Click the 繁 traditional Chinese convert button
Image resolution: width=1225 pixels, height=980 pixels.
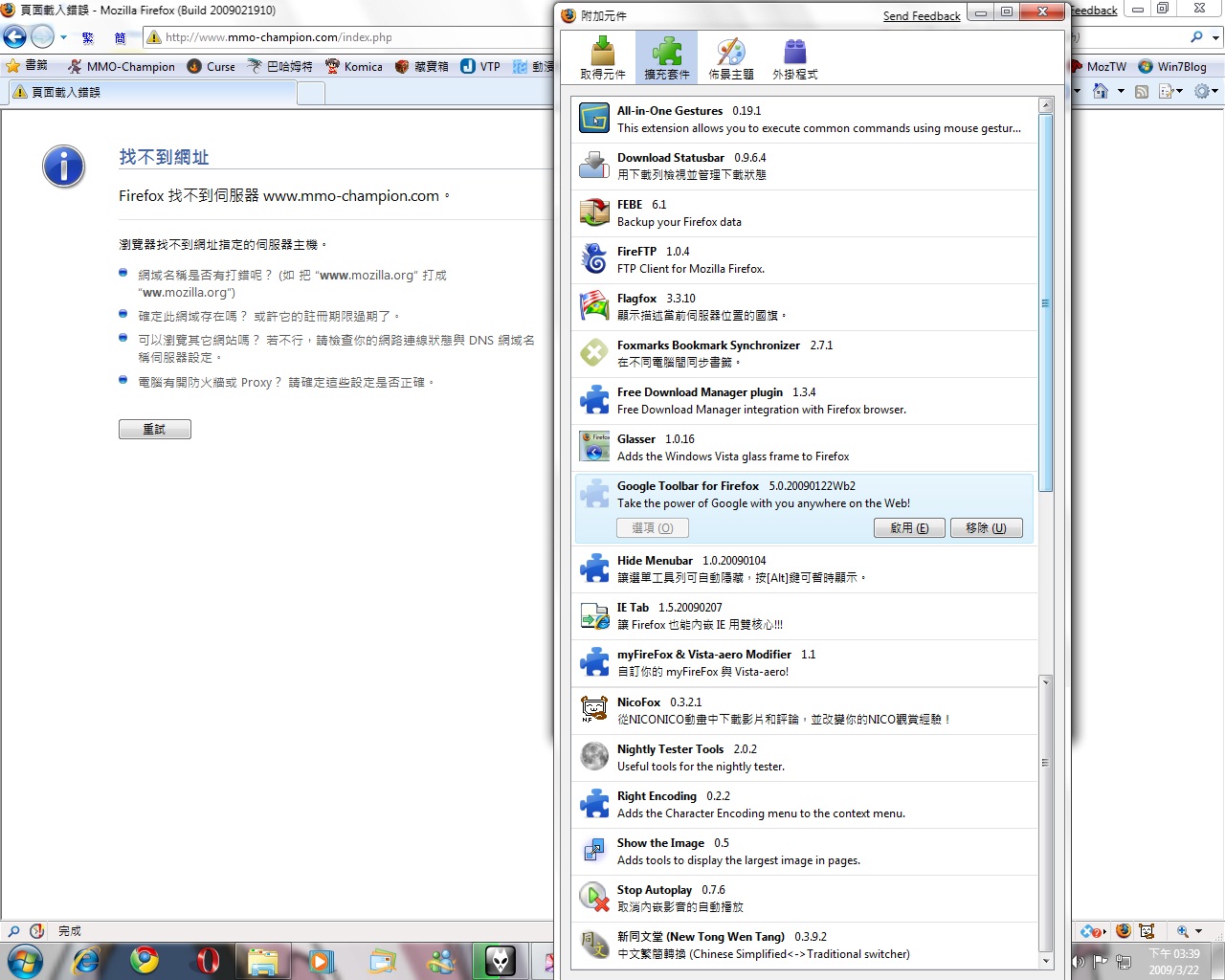[x=88, y=37]
